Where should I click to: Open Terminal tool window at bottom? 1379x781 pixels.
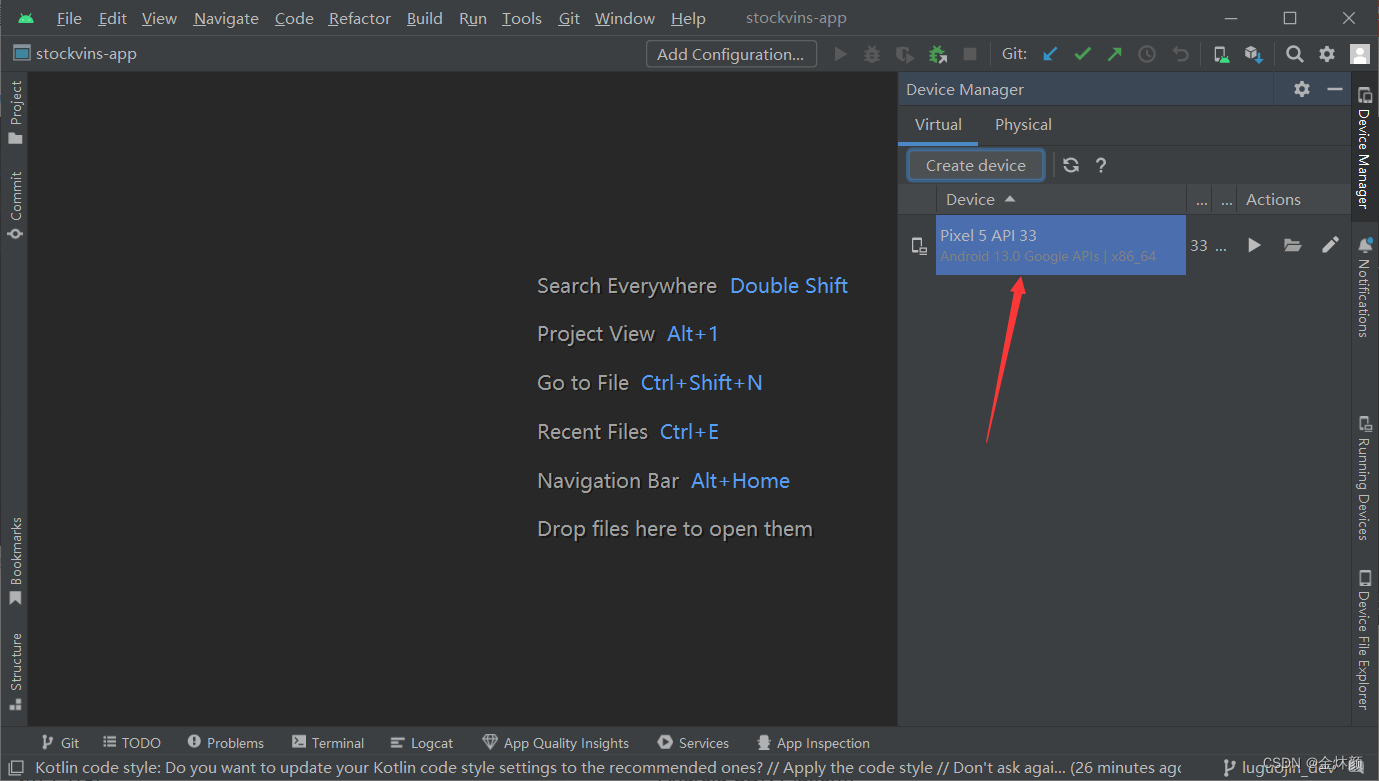tap(328, 743)
